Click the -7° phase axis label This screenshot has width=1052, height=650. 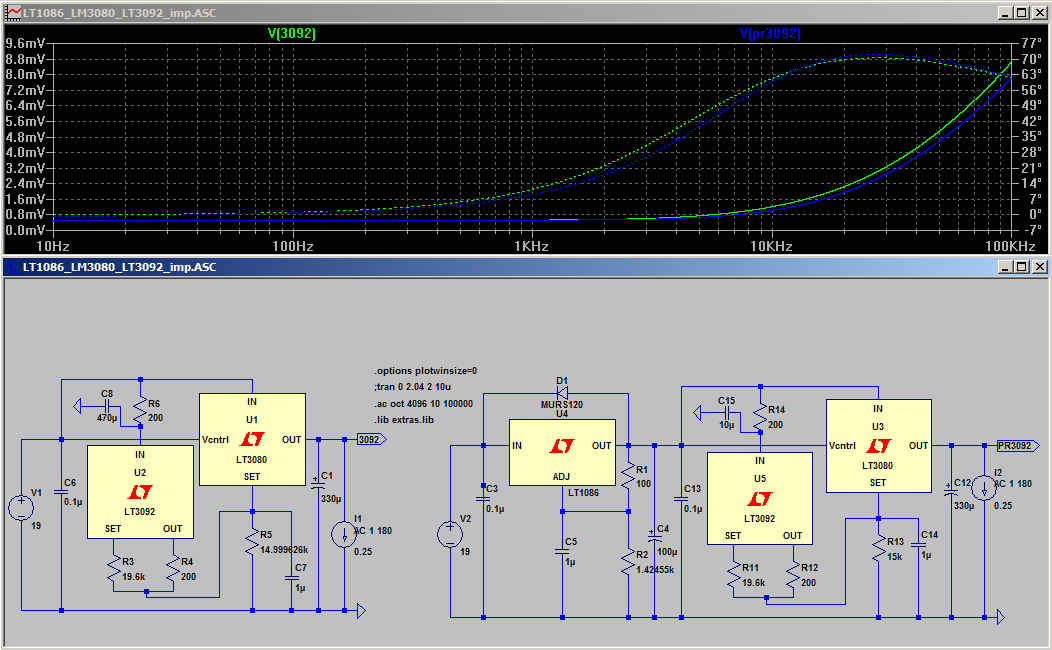[1032, 230]
